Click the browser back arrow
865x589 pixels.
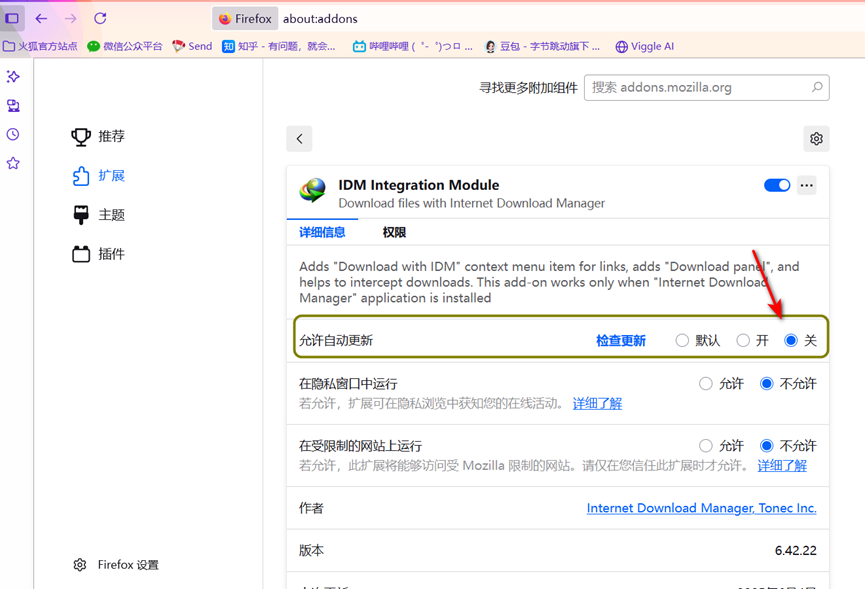point(41,19)
